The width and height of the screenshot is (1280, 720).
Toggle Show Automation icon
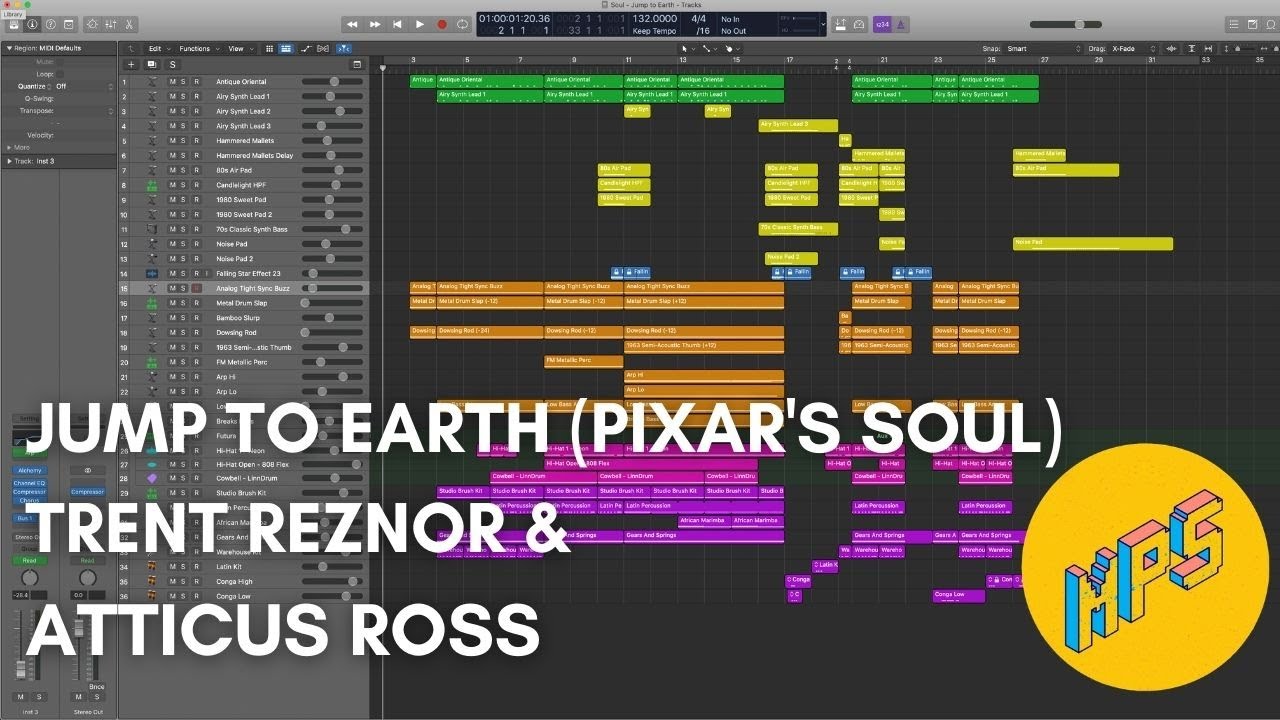307,48
